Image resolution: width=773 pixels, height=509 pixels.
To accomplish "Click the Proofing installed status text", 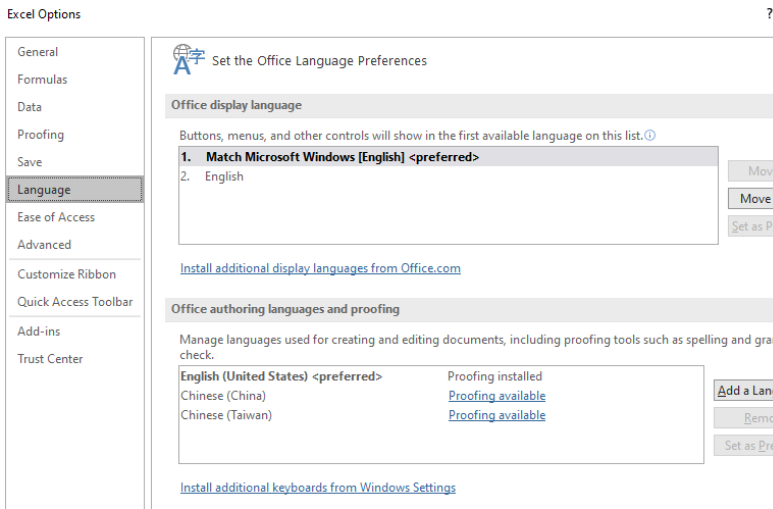I will 494,376.
